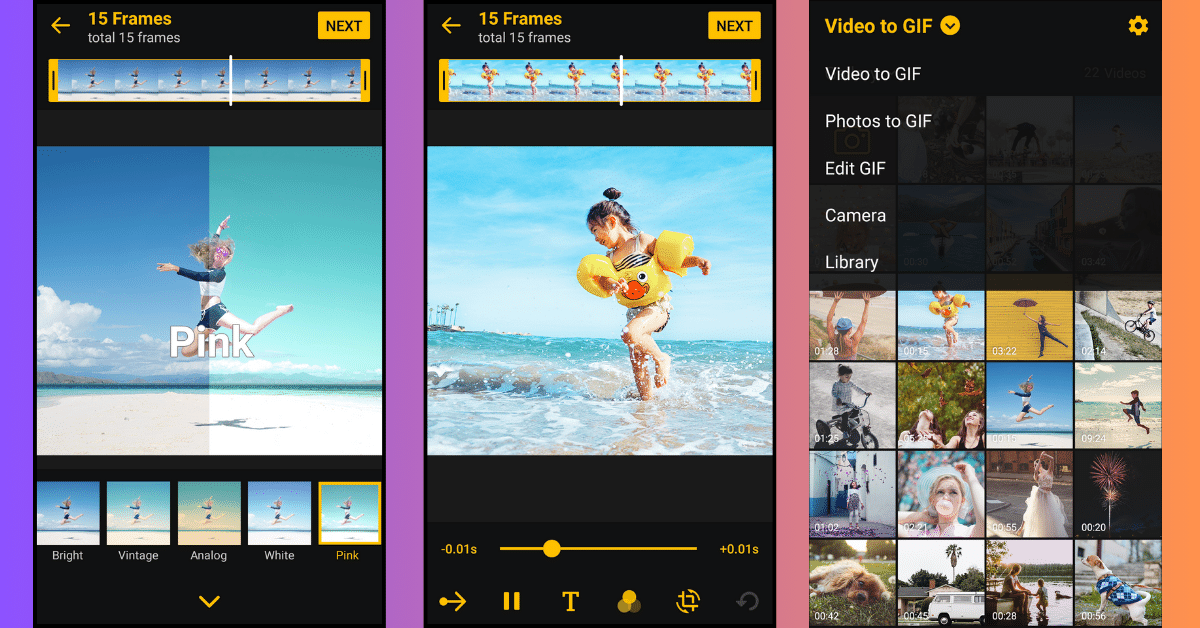Open the 05:25 video of two women laughing
The image size is (1200, 628).
940,405
